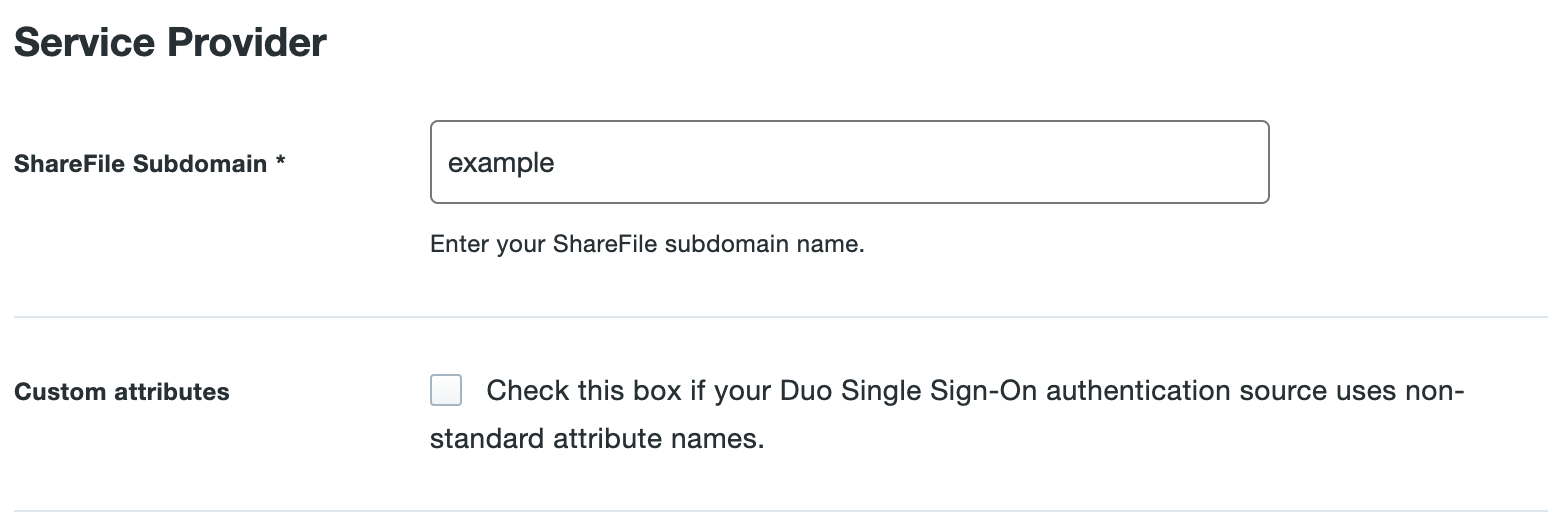Click the word "Subdomain" in the field label
Viewport: 1568px width, 520px height.
(200, 164)
